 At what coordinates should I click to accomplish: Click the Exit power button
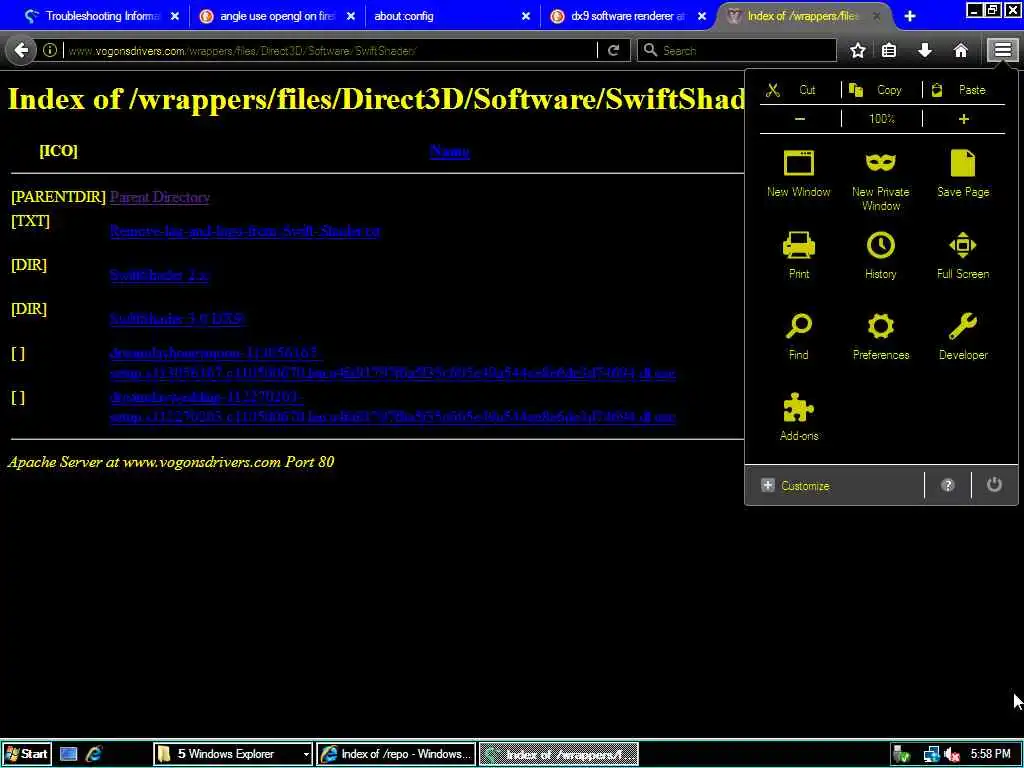pos(994,485)
